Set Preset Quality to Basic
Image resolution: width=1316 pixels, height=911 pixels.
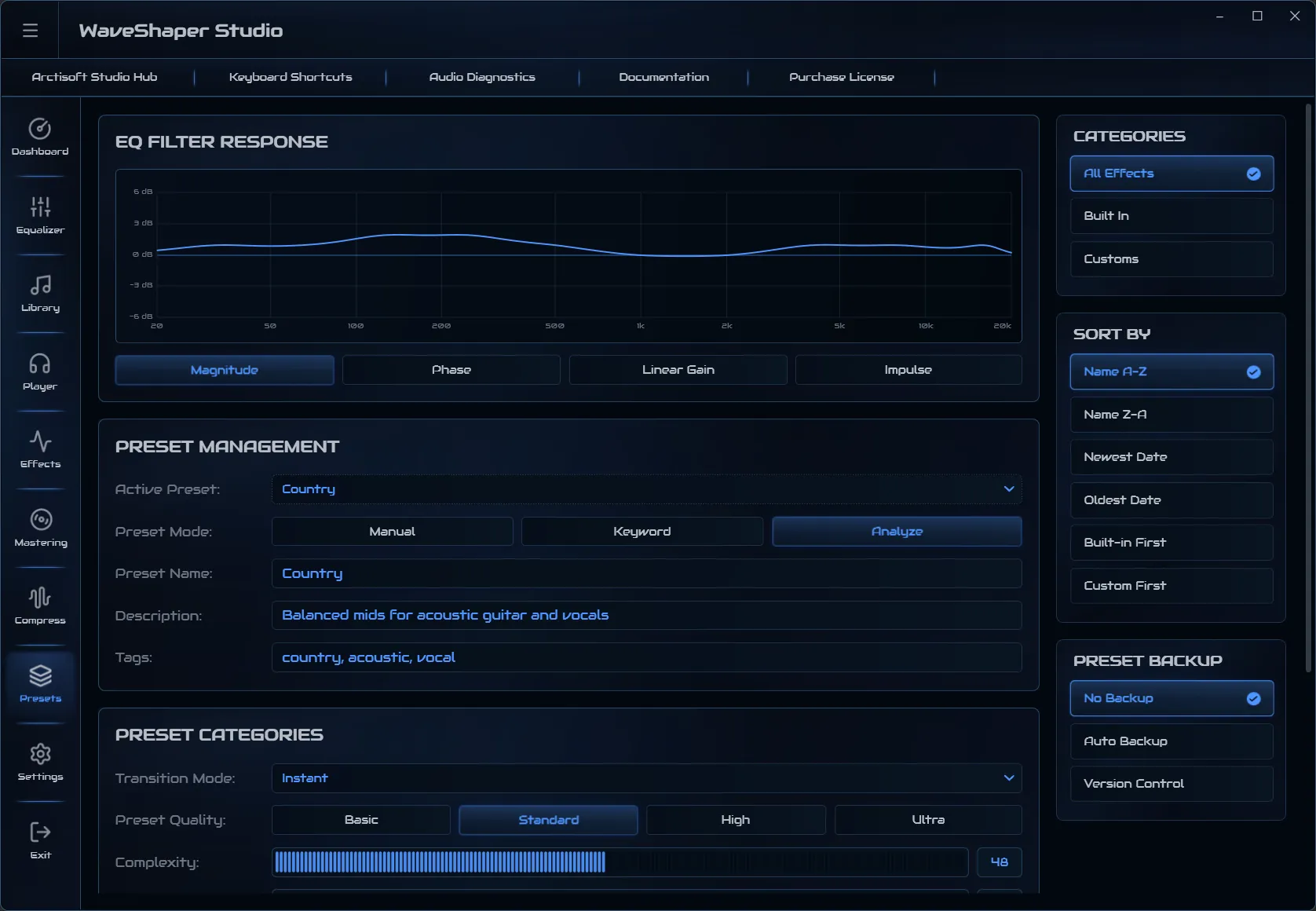pos(361,820)
